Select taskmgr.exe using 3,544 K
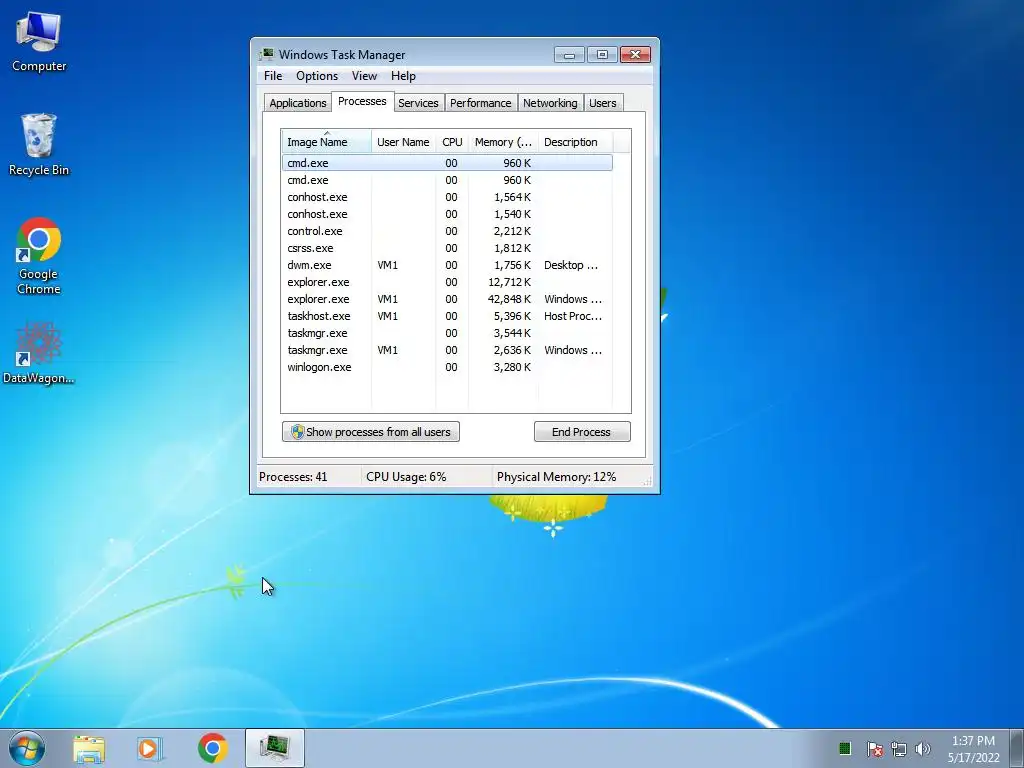1024x768 pixels. click(x=447, y=332)
